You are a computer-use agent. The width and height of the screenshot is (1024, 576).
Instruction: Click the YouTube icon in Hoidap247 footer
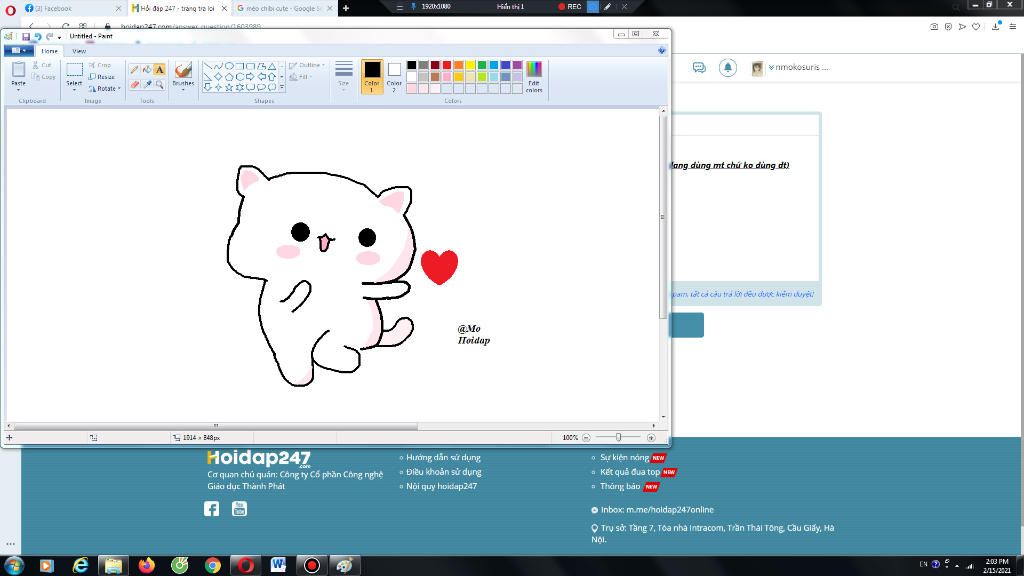pyautogui.click(x=240, y=509)
